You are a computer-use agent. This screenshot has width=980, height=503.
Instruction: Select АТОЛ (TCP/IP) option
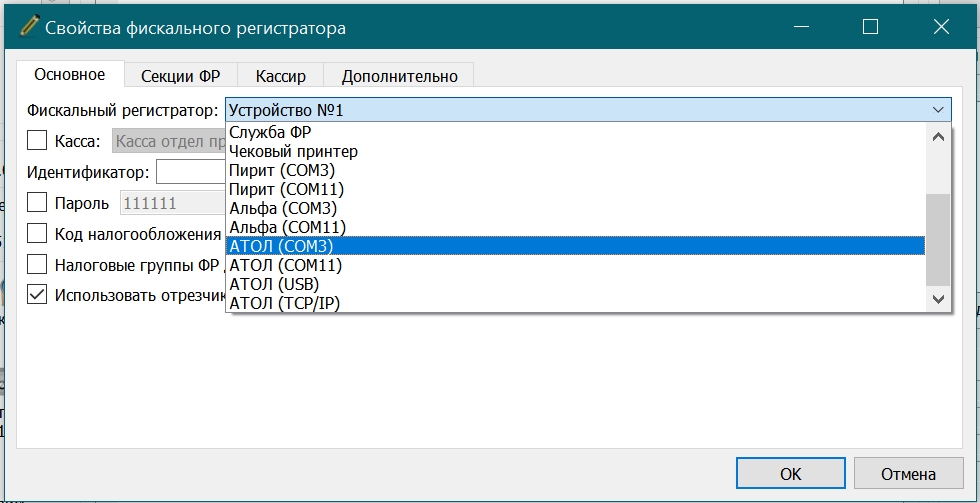click(575, 303)
